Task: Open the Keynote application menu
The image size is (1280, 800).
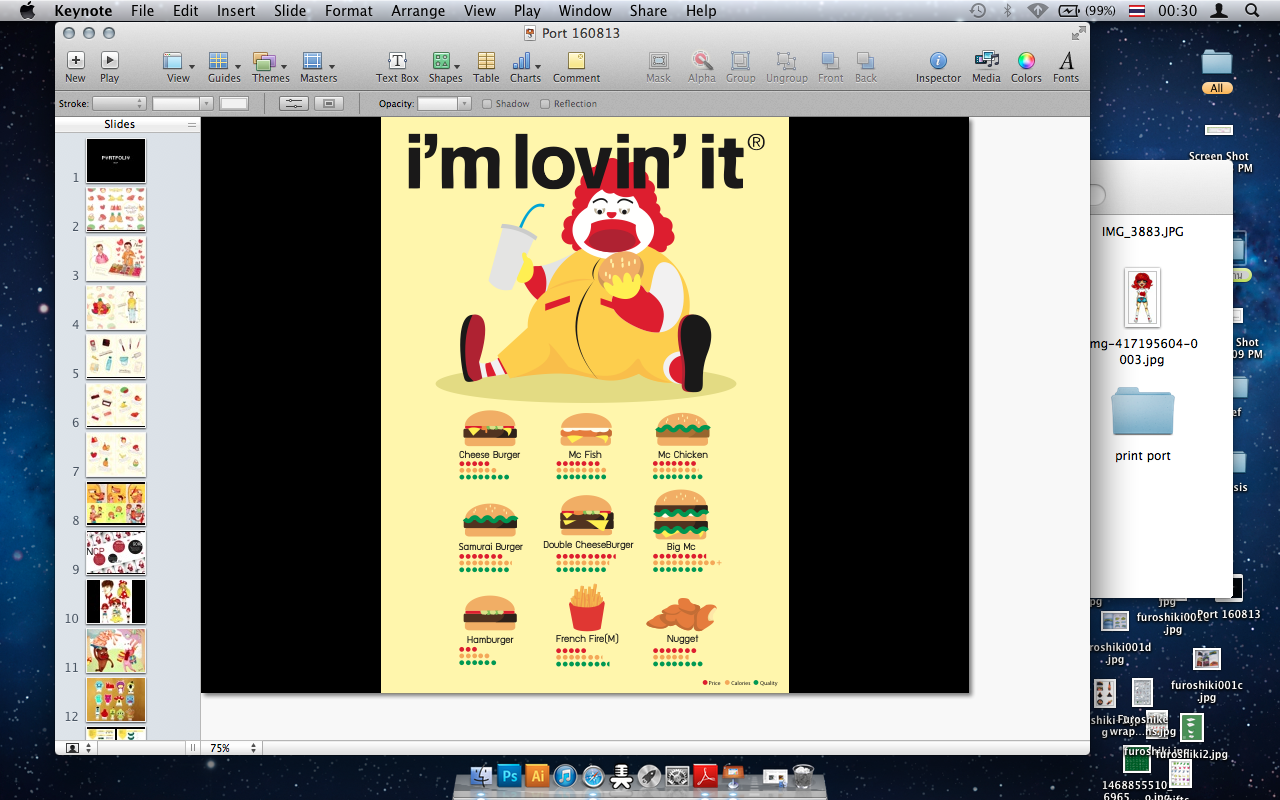Action: tap(83, 11)
